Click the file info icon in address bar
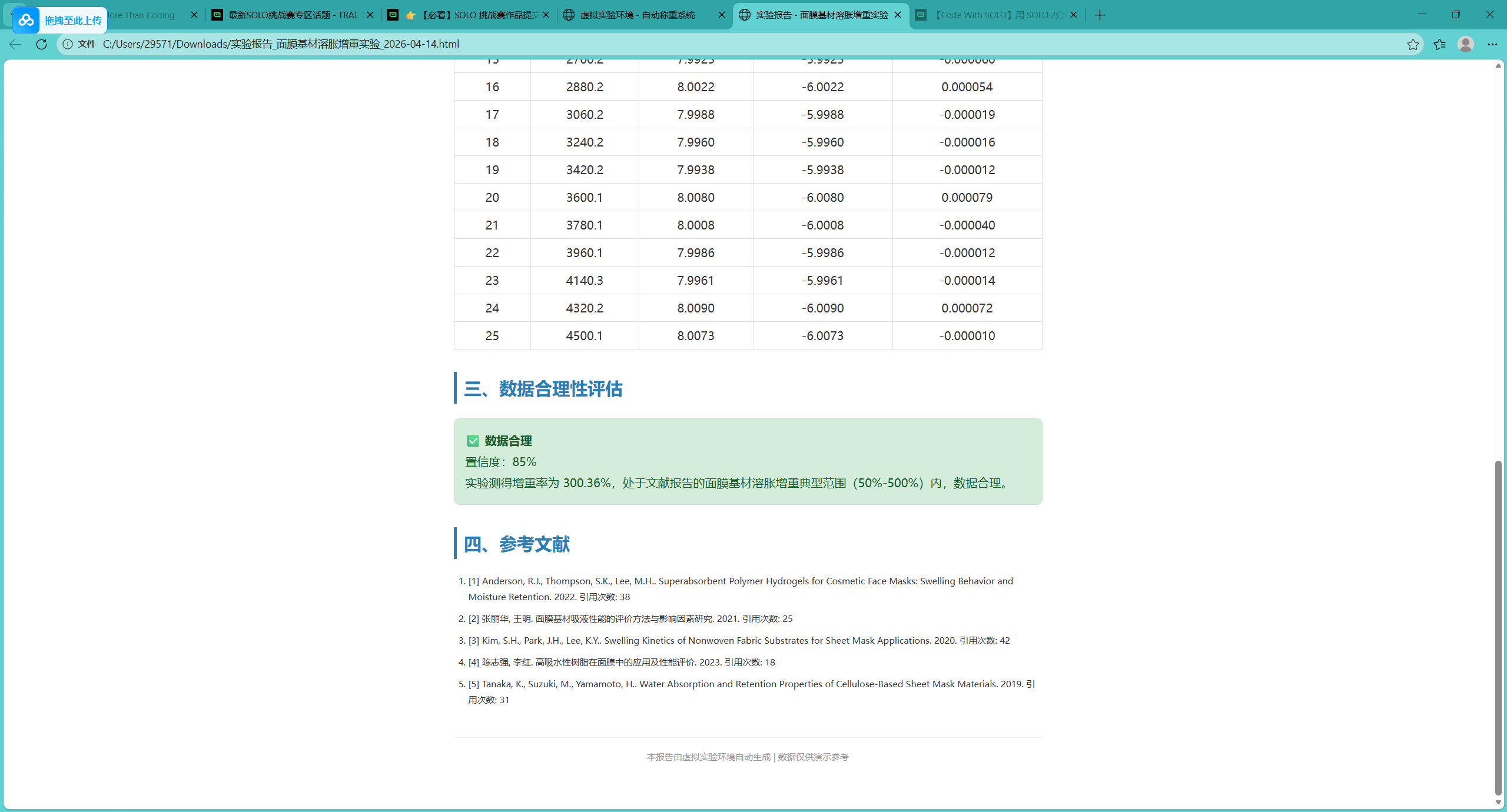This screenshot has height=812, width=1507. tap(68, 44)
